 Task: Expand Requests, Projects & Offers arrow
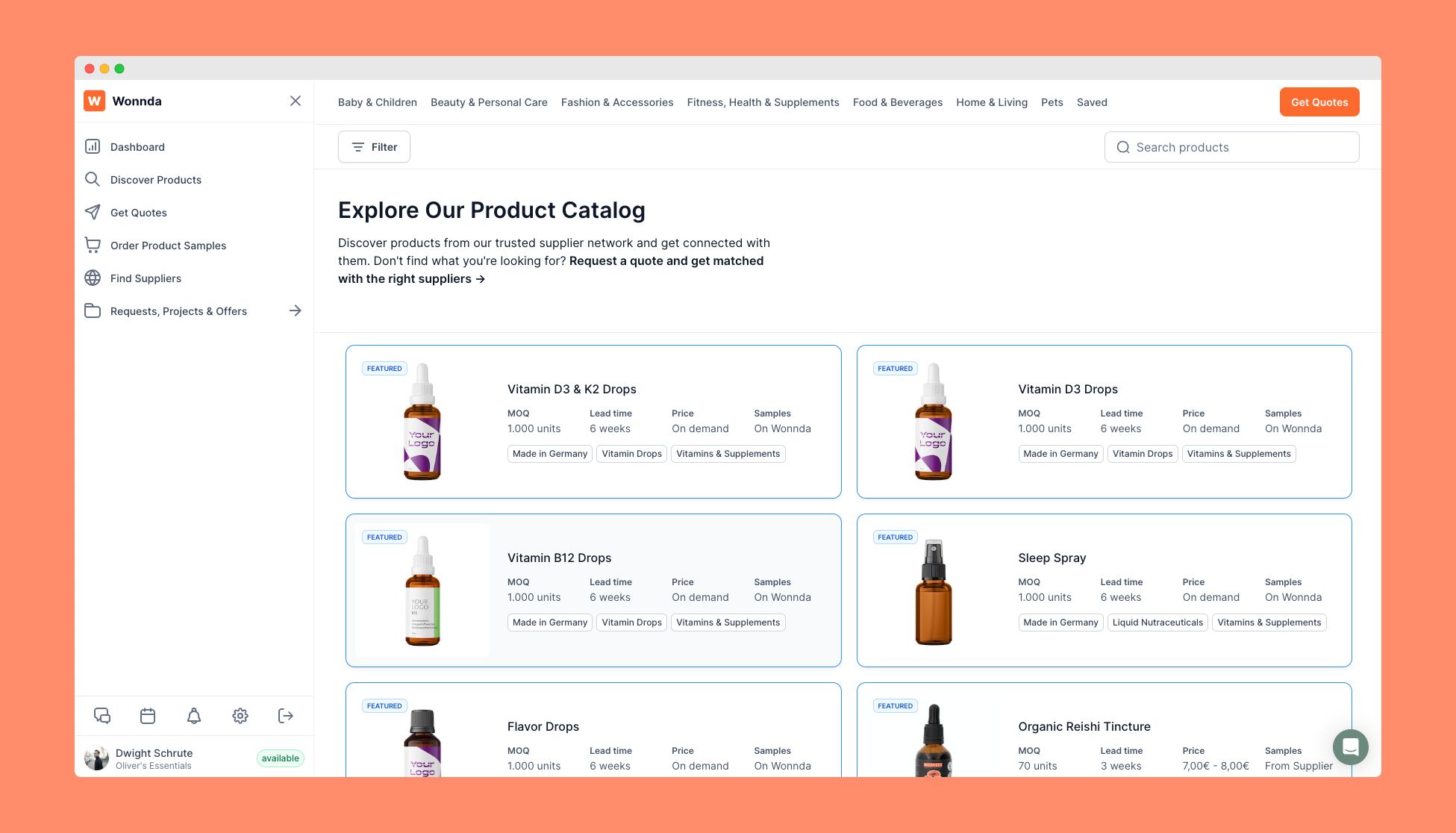click(296, 311)
